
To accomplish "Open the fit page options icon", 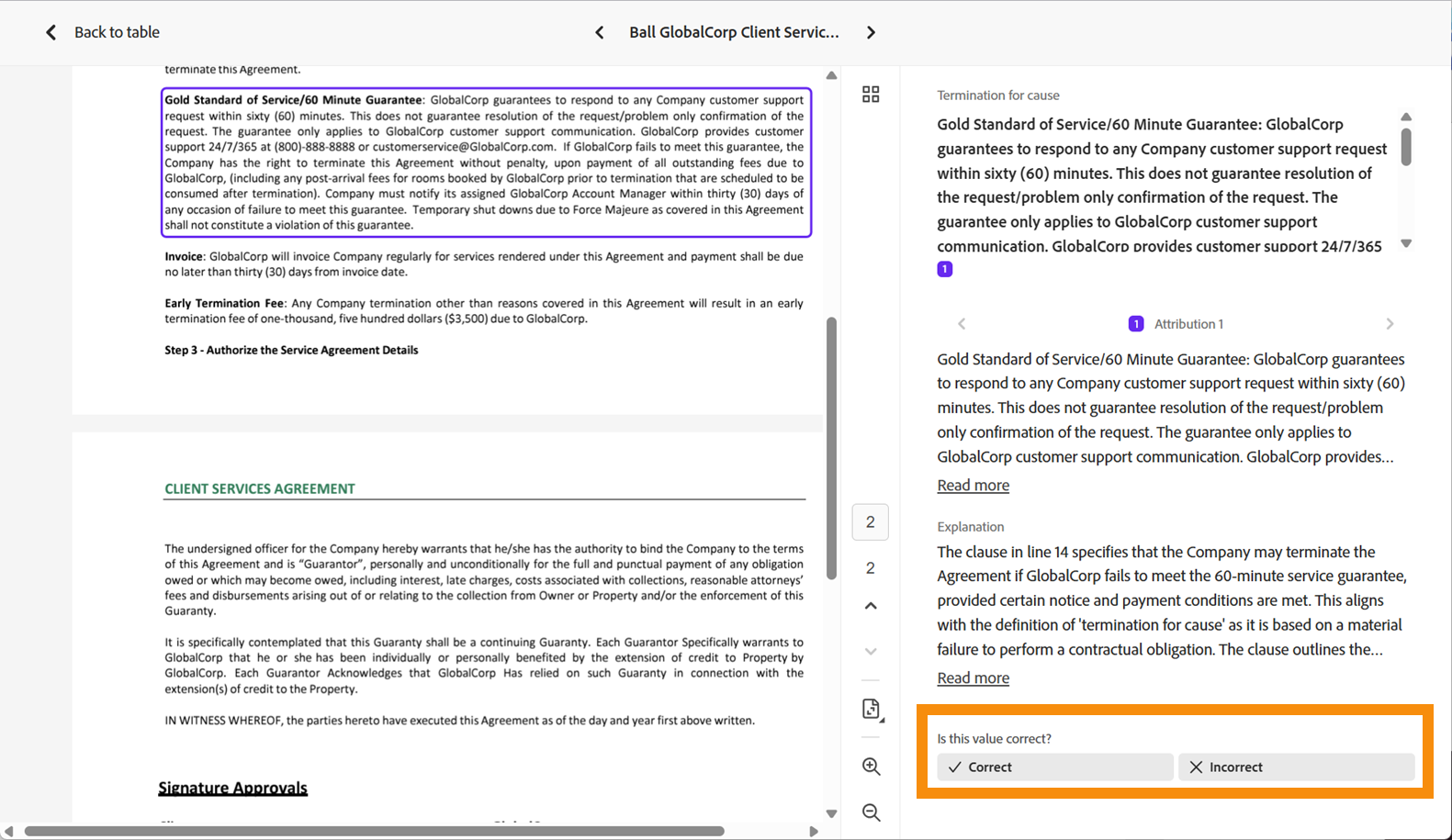I will (x=872, y=709).
